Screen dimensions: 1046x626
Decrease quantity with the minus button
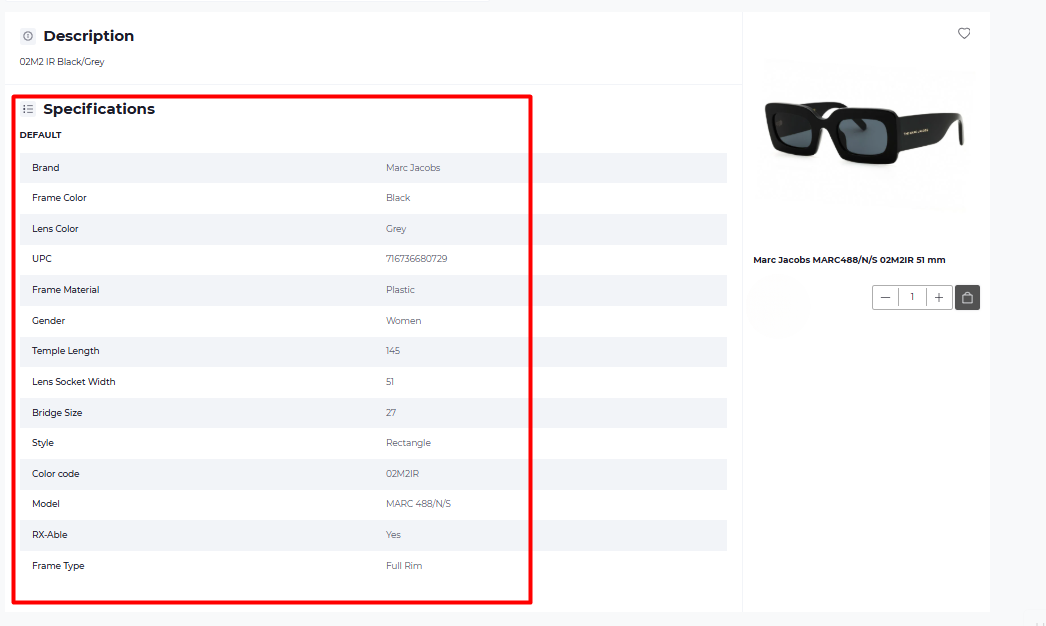tap(885, 298)
